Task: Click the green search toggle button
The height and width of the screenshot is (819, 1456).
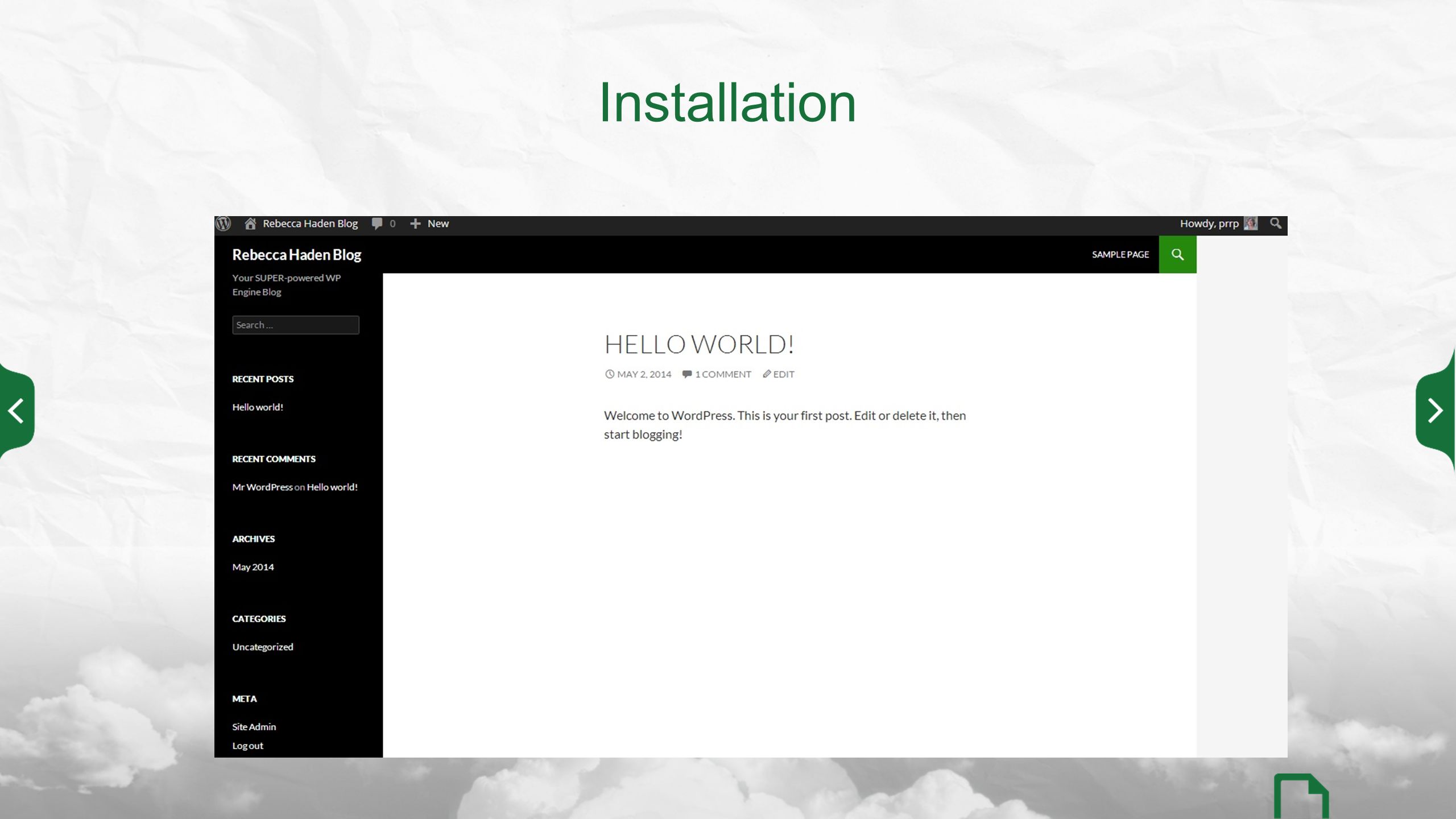Action: point(1177,255)
